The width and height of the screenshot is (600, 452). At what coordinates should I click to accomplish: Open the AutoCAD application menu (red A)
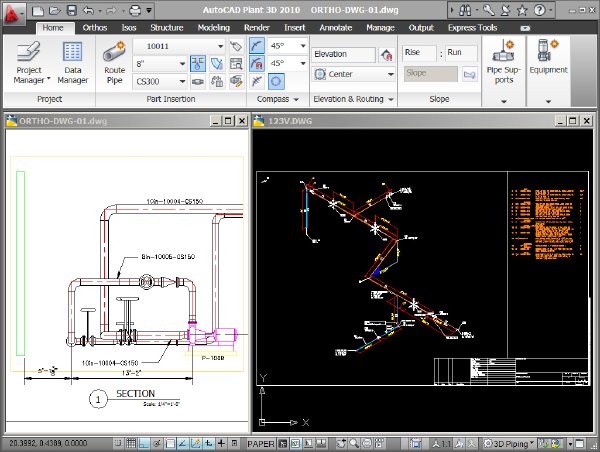click(x=13, y=13)
